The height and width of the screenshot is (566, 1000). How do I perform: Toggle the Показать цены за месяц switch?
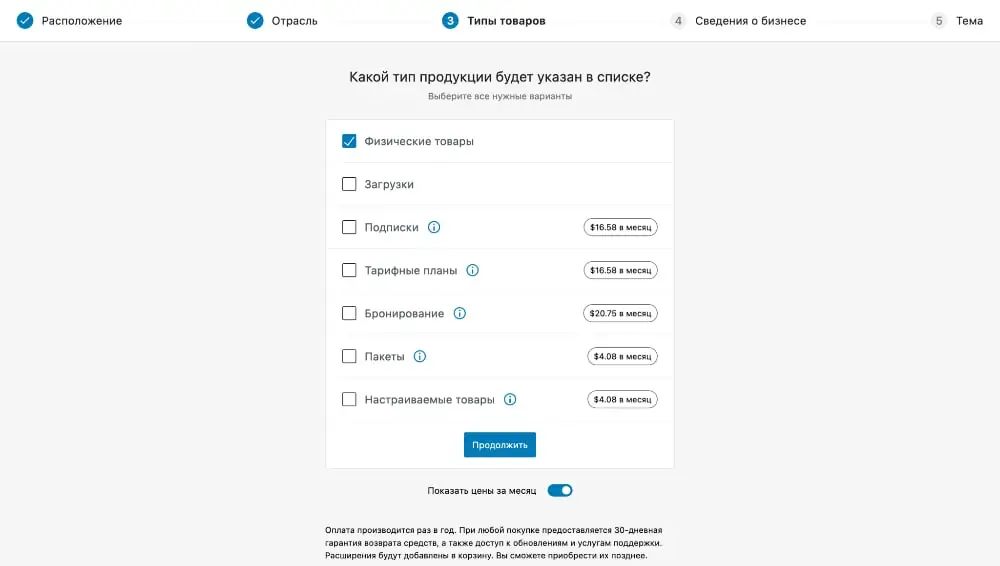tap(560, 491)
